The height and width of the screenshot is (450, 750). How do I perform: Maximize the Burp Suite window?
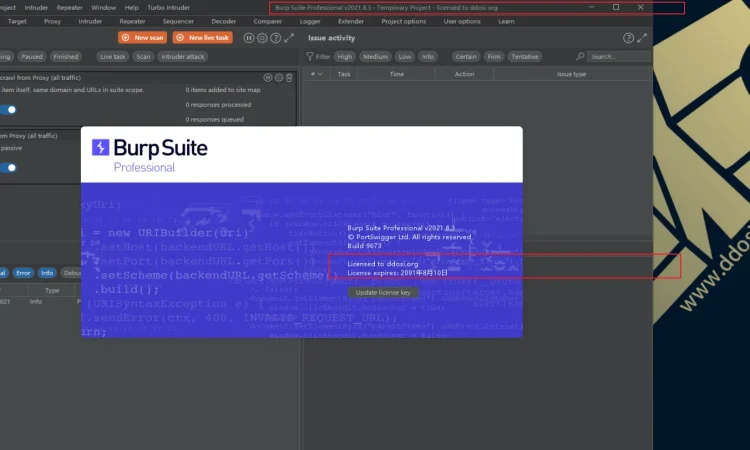pos(616,7)
